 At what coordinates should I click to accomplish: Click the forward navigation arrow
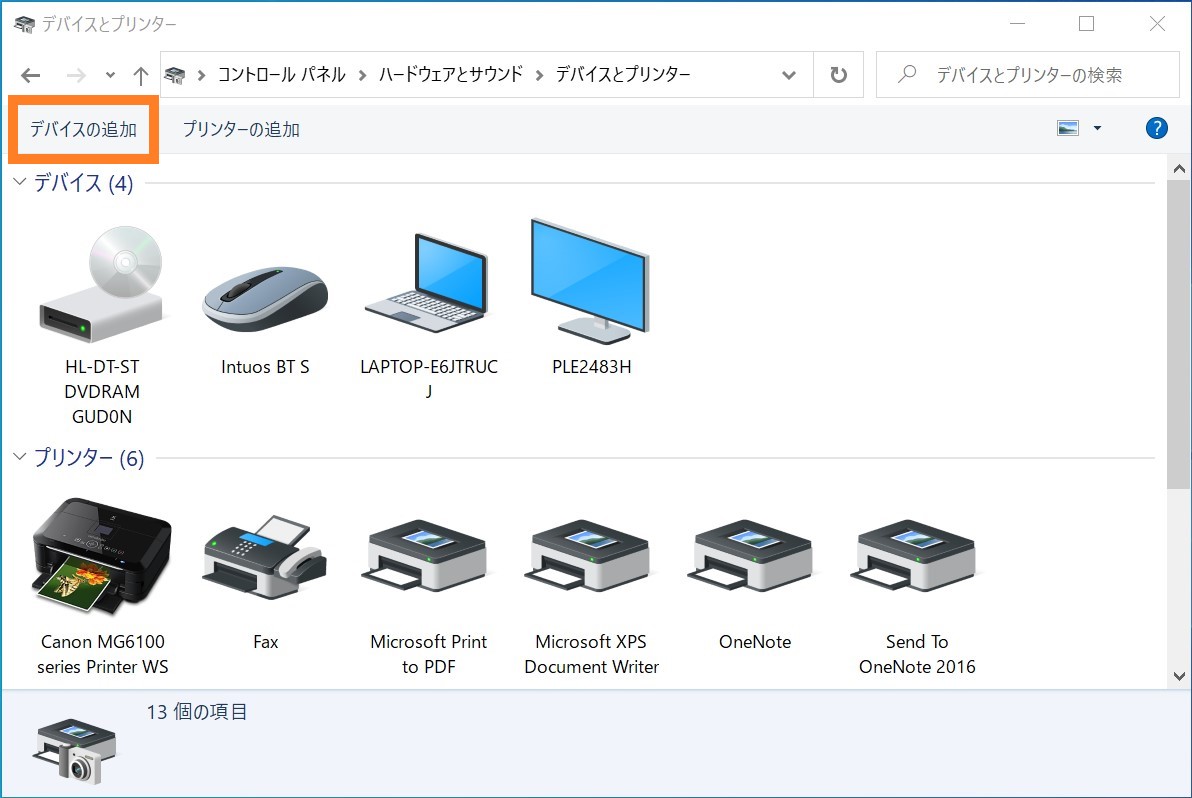[x=76, y=75]
